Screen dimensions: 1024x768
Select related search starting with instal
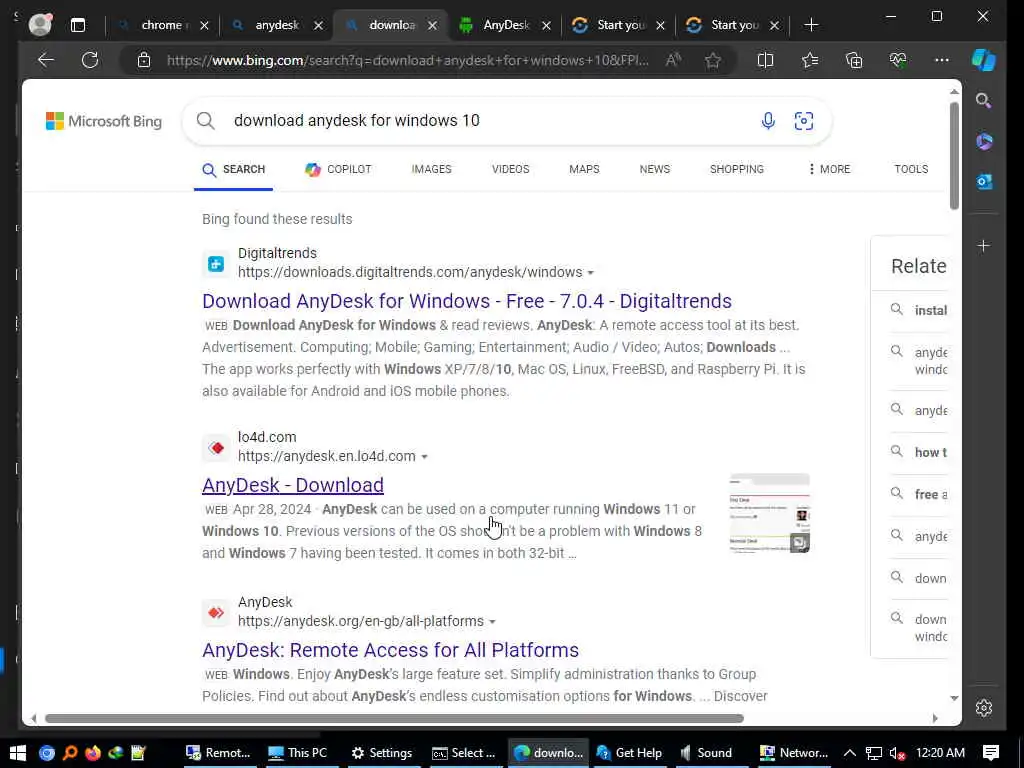[920, 310]
